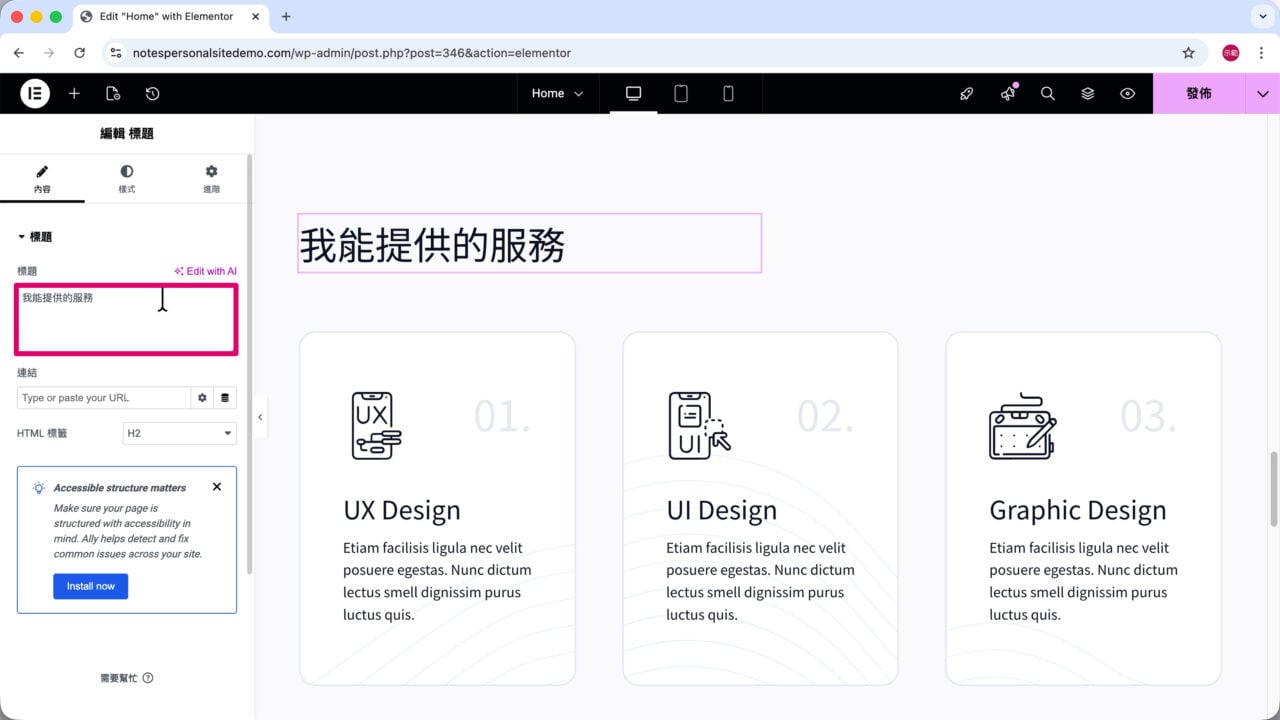Bookmark this page with the star icon

pyautogui.click(x=1188, y=53)
